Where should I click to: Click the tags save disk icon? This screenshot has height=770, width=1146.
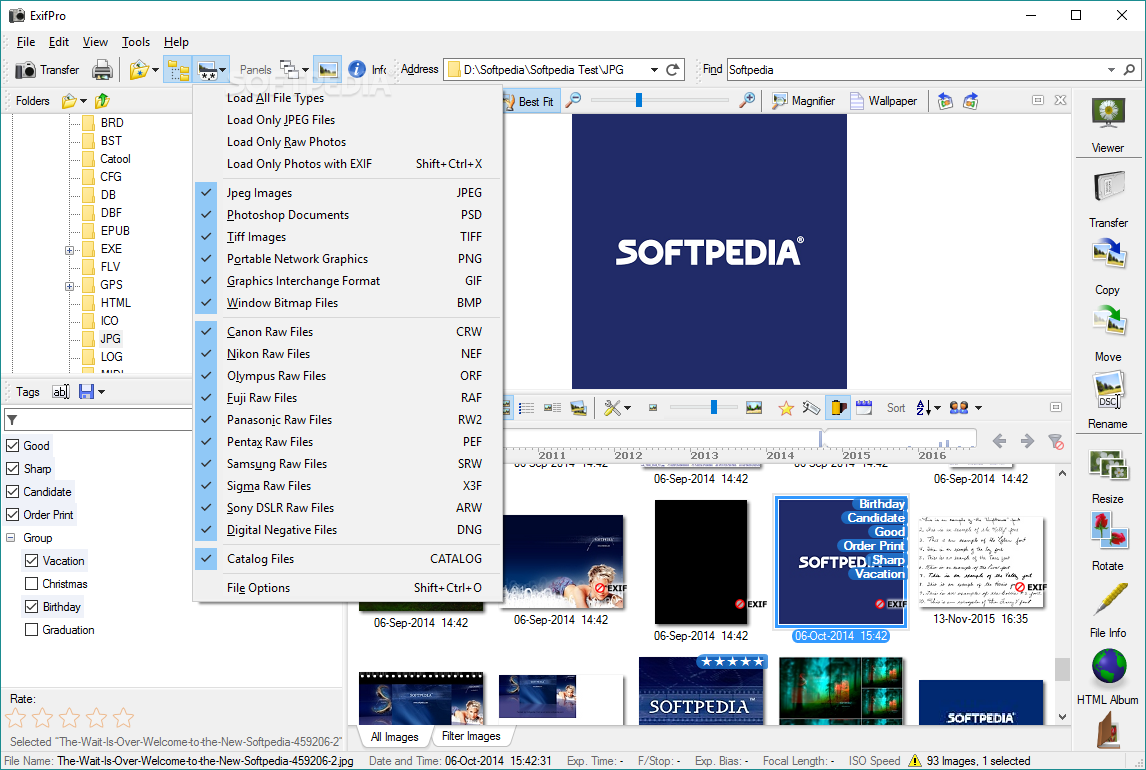86,392
